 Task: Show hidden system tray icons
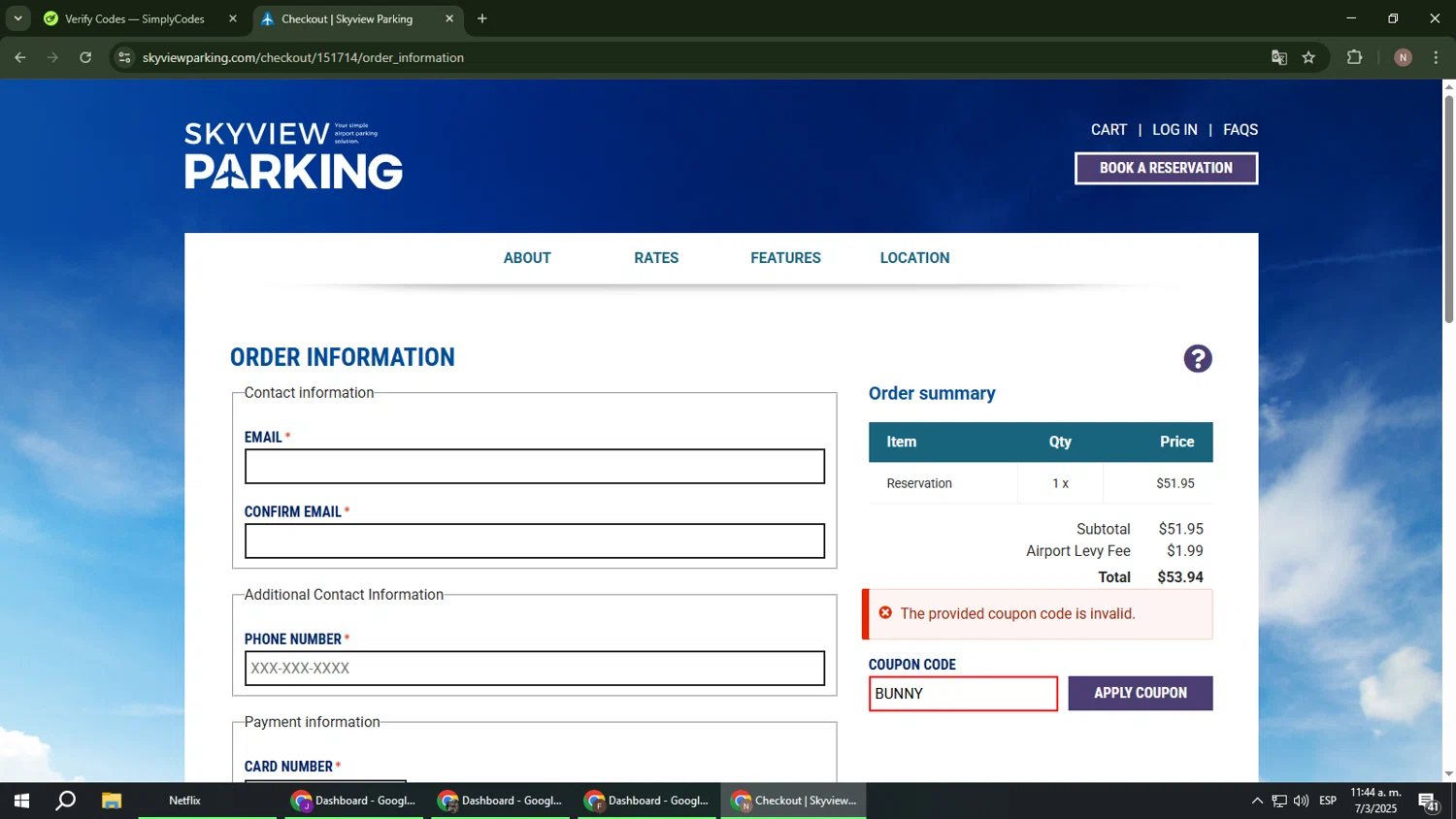click(1257, 801)
